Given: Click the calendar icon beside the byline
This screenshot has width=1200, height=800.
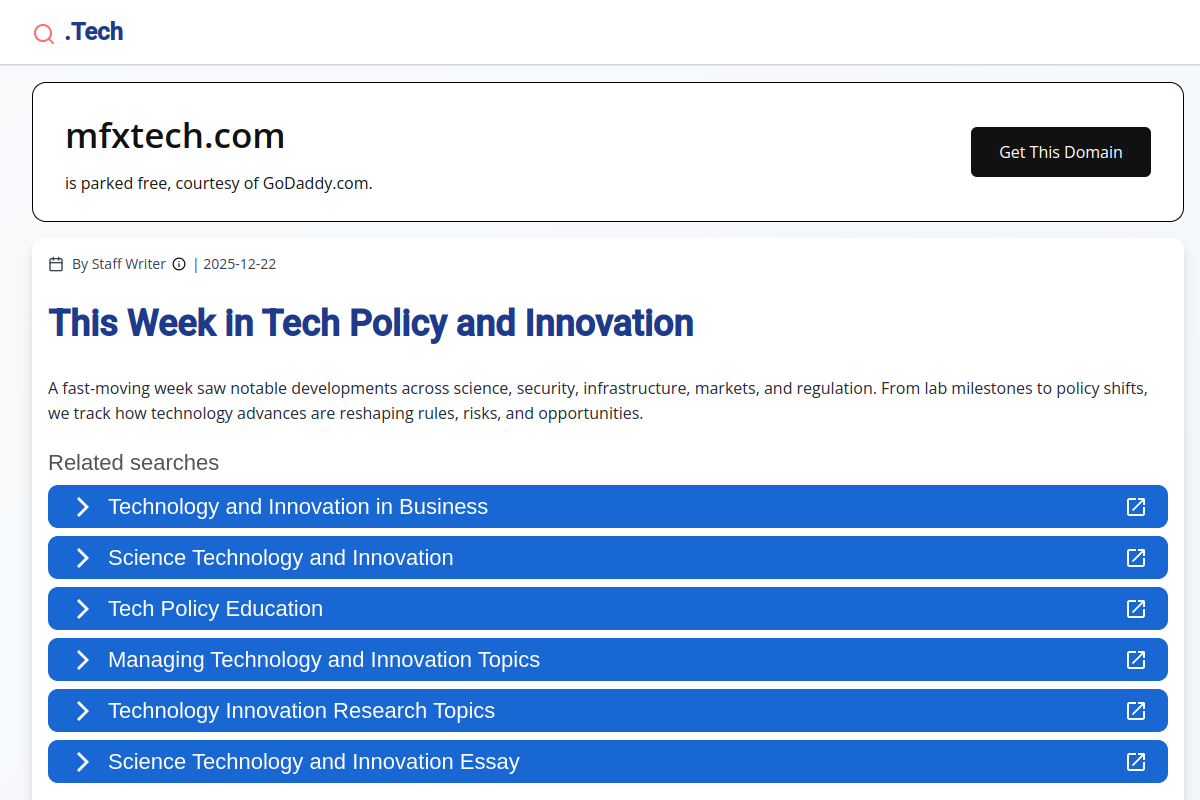Looking at the screenshot, I should 56,263.
